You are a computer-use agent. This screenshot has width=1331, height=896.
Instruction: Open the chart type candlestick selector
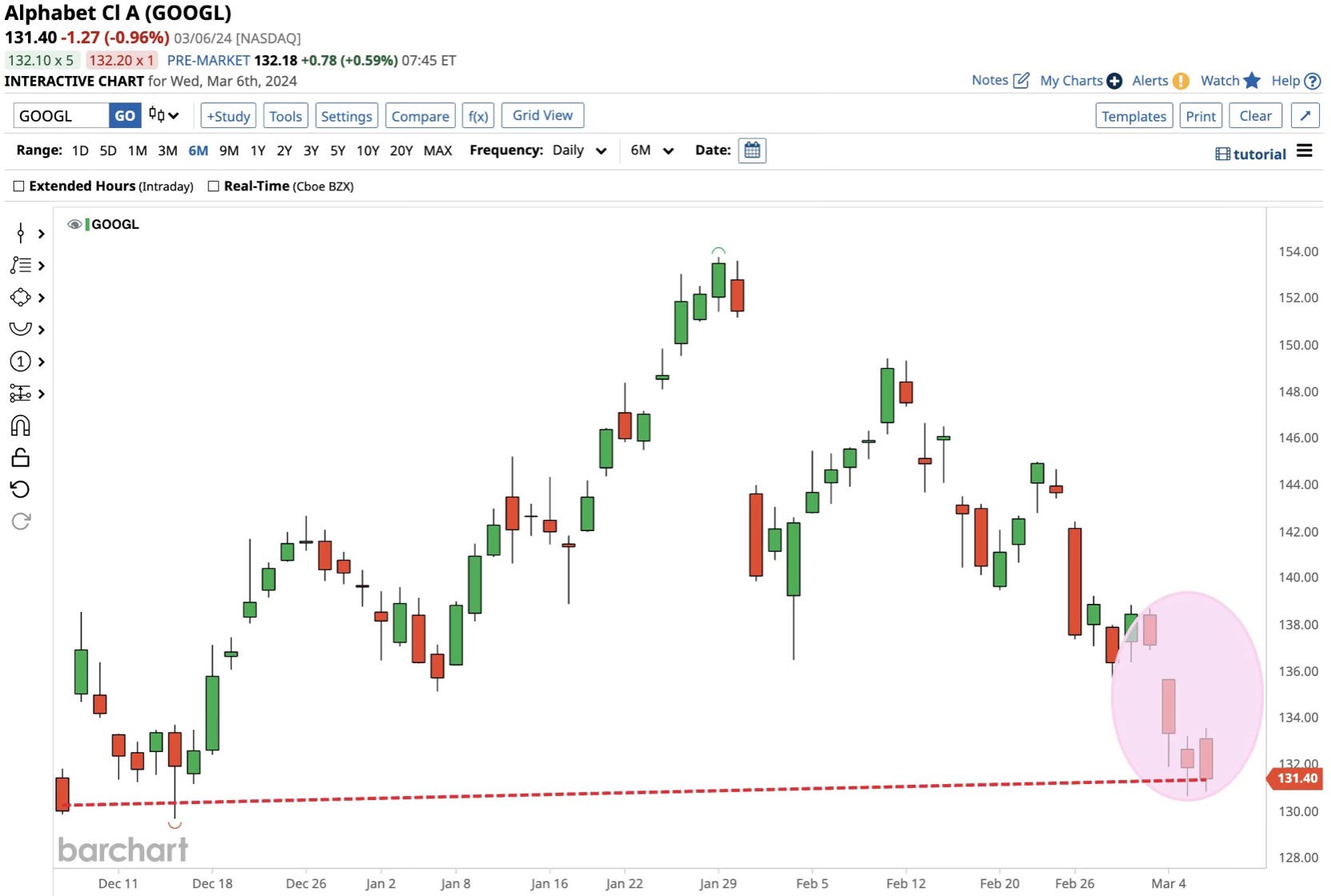coord(164,115)
